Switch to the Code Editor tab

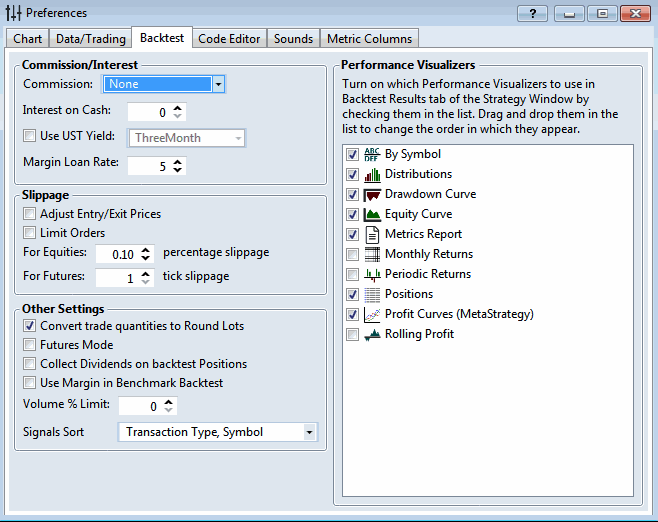coord(229,39)
